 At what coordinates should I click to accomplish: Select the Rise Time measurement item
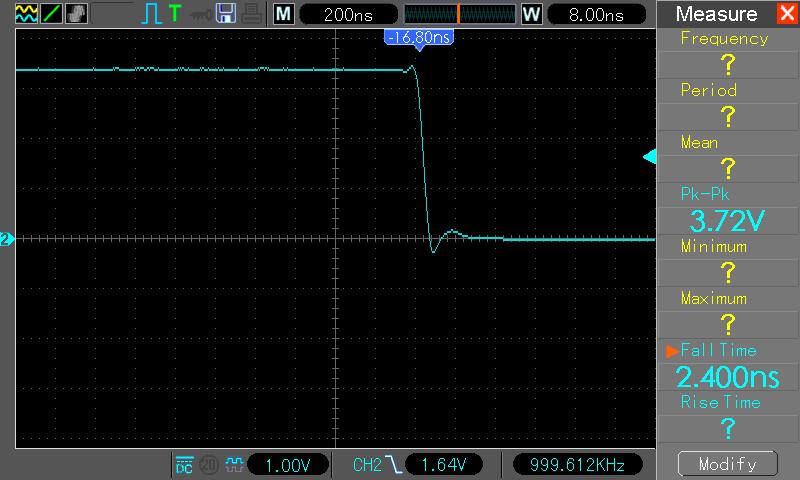[720, 402]
